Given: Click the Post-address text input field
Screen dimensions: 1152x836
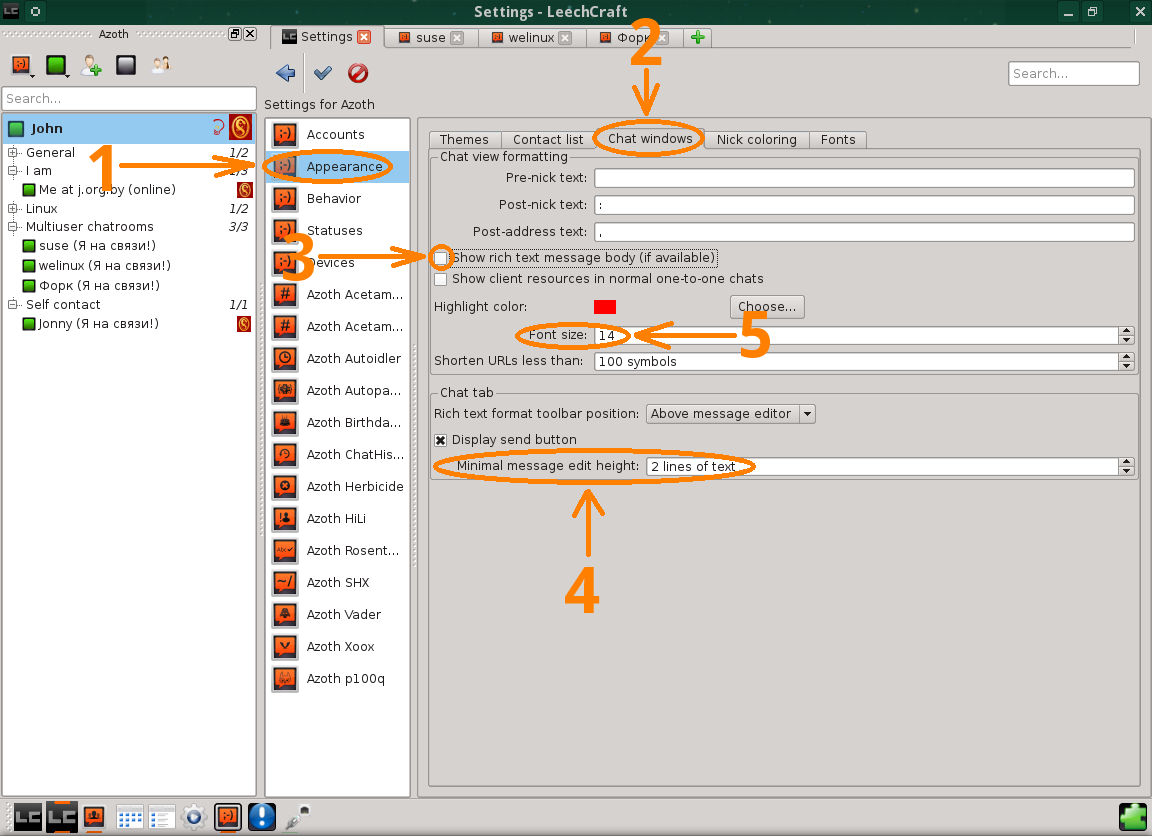Looking at the screenshot, I should pyautogui.click(x=864, y=232).
